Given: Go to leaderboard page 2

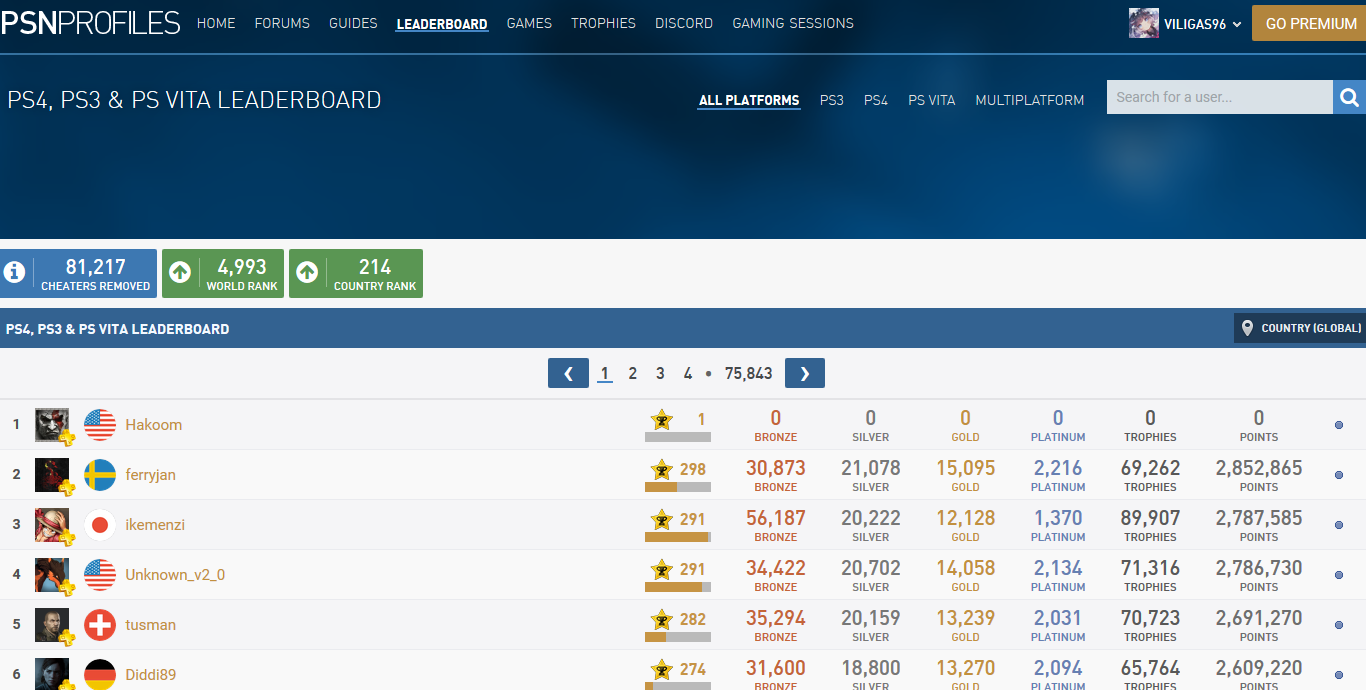Looking at the screenshot, I should [x=632, y=373].
